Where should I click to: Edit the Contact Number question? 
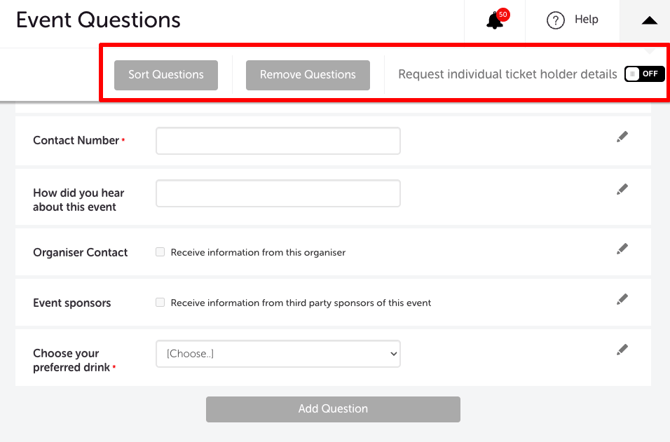(x=622, y=137)
